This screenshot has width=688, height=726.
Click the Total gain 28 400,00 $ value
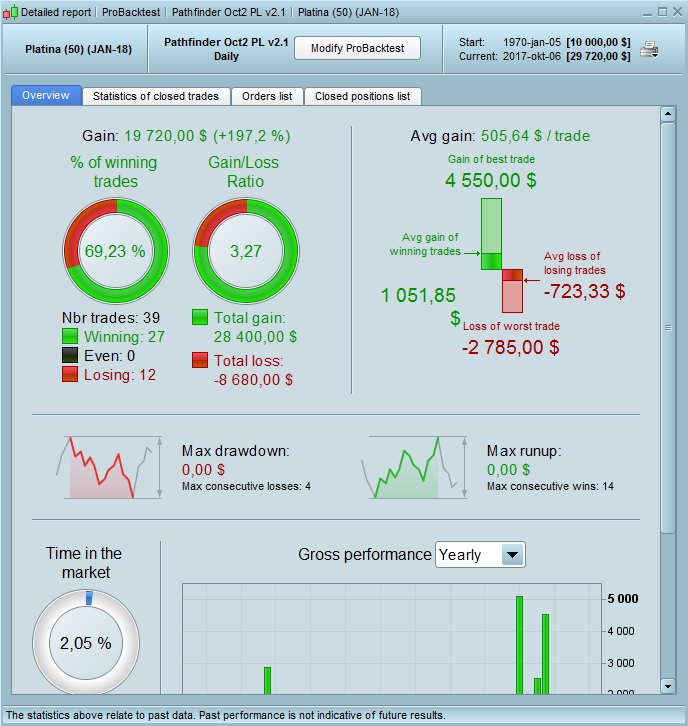pyautogui.click(x=255, y=337)
